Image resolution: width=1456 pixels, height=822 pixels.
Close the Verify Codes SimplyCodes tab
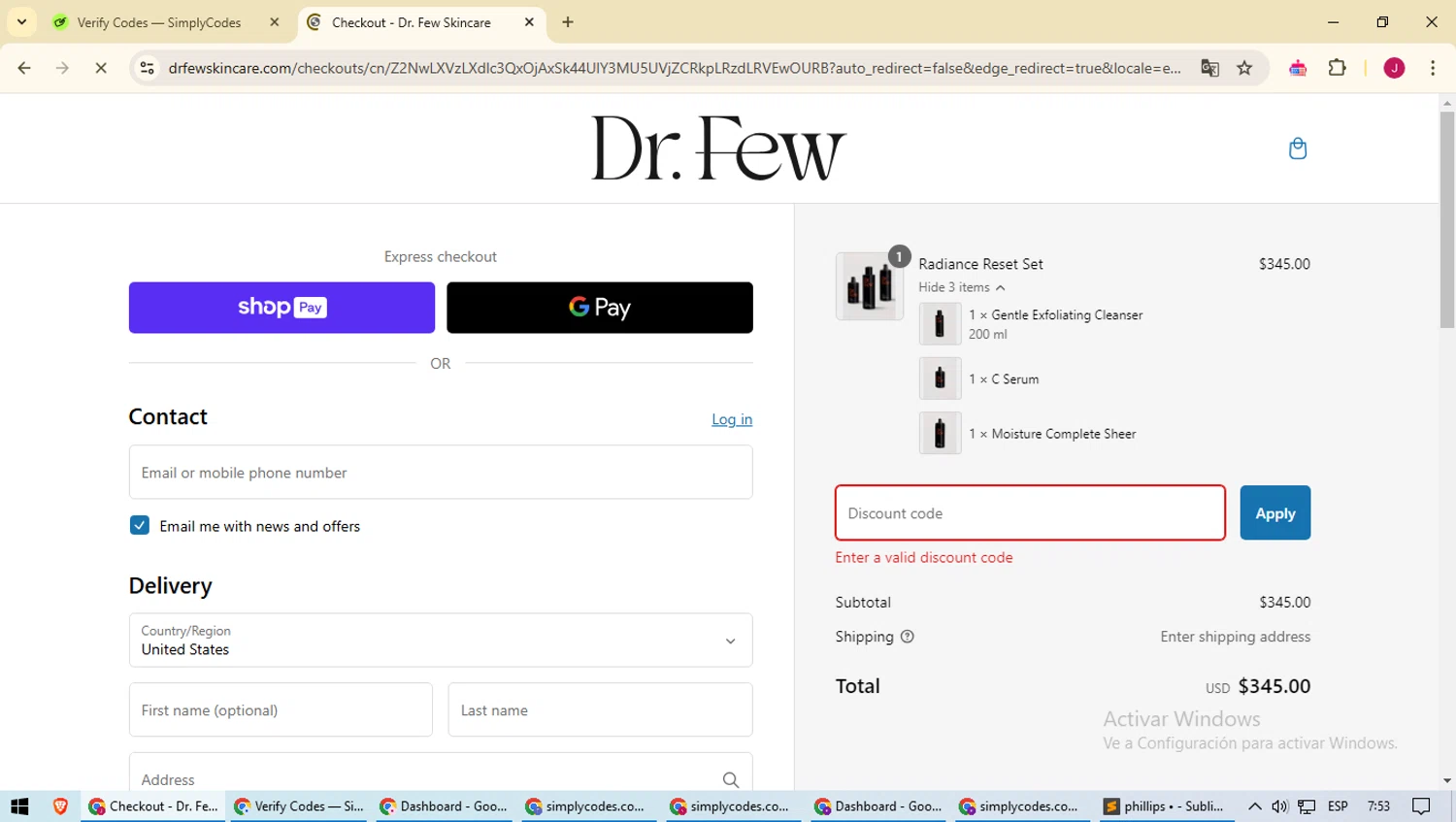pos(275,22)
